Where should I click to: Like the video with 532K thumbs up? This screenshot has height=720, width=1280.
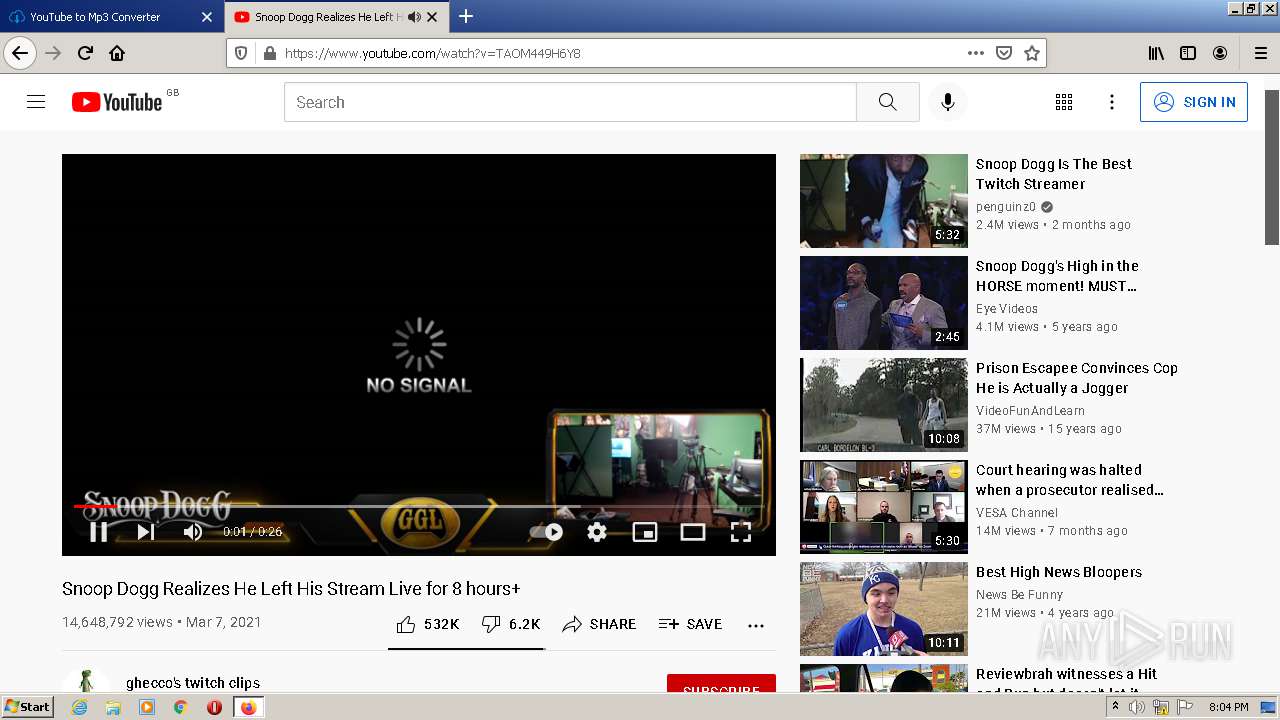coord(427,624)
